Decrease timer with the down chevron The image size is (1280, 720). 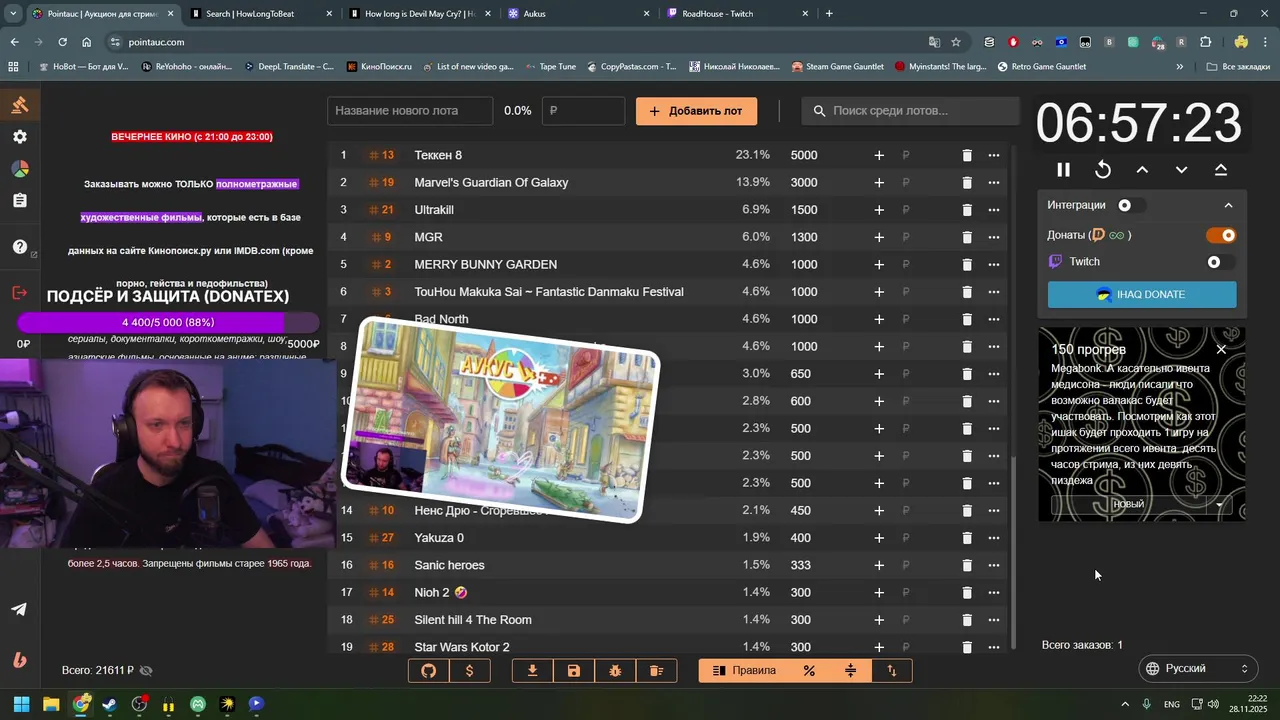point(1181,170)
